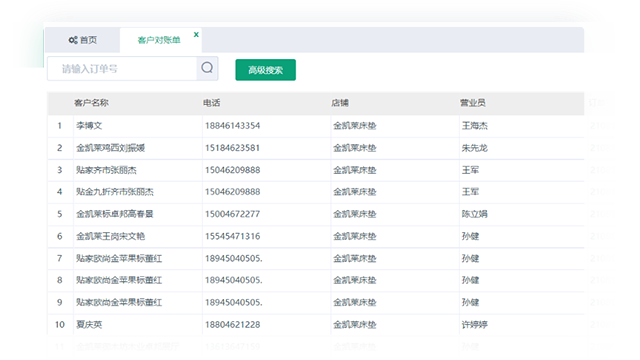This screenshot has width=640, height=360.
Task: Close the 客户对账单 tab with the x
Action: (196, 35)
